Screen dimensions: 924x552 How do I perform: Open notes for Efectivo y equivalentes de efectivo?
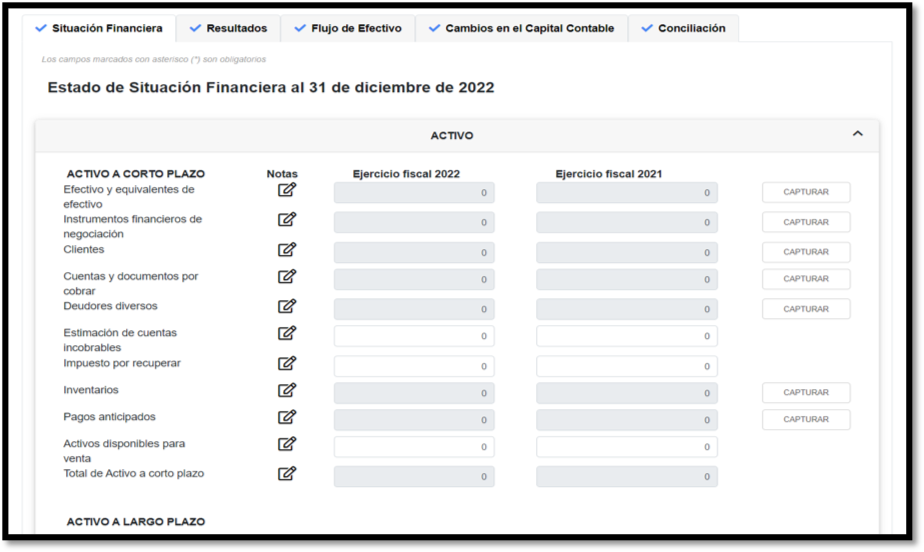pyautogui.click(x=287, y=190)
